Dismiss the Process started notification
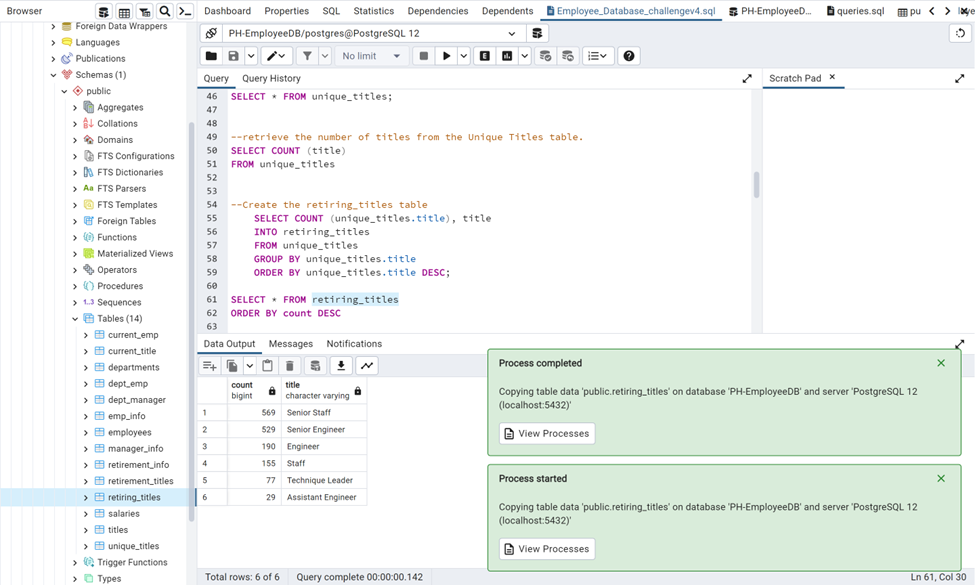Viewport: 975px width, 585px height. tap(940, 478)
